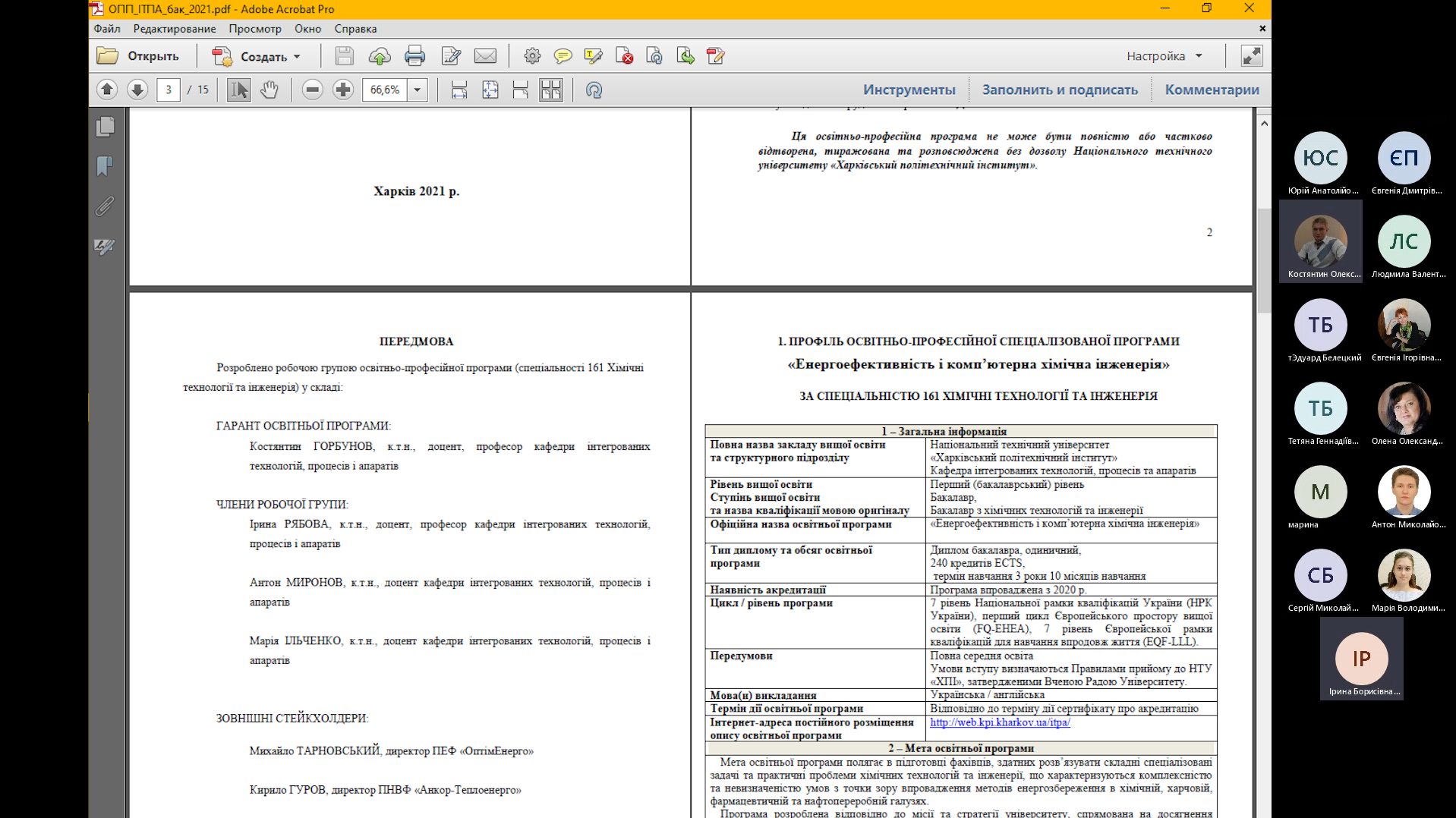Click the page number input field
1456x818 pixels.
pos(169,90)
